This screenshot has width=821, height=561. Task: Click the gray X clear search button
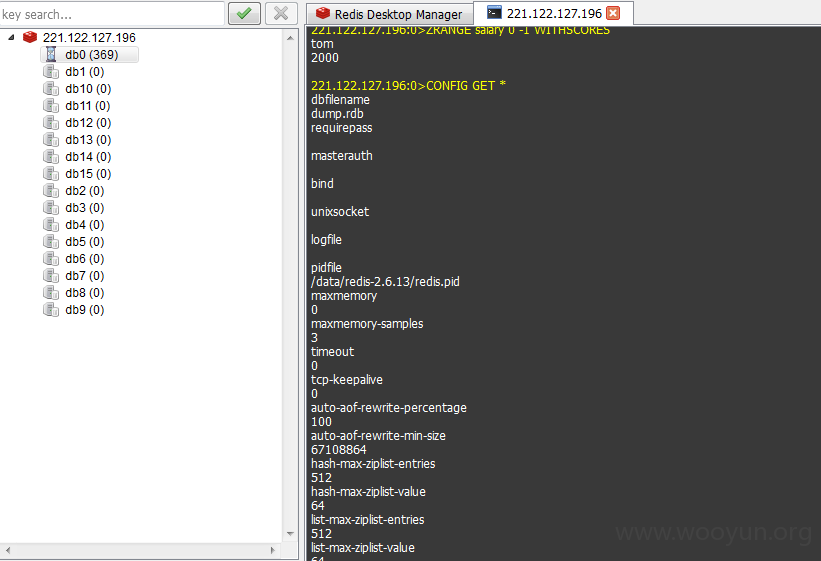click(281, 14)
